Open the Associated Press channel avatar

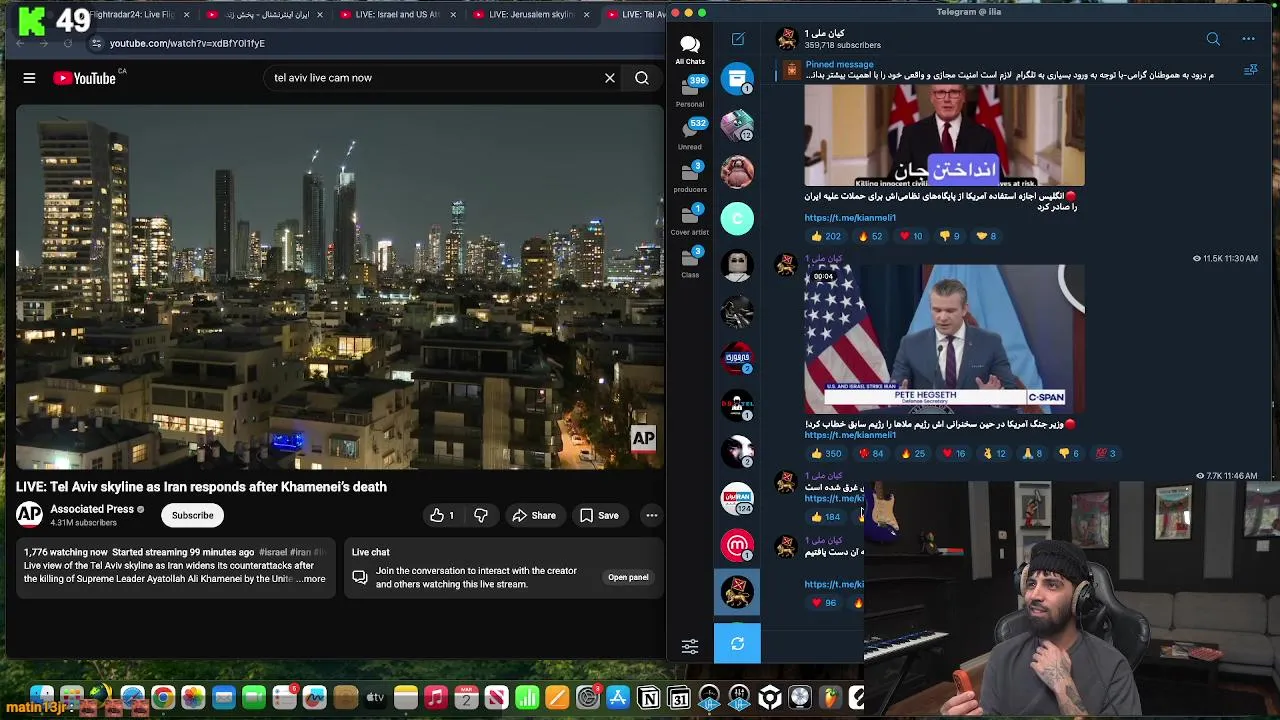[x=29, y=515]
